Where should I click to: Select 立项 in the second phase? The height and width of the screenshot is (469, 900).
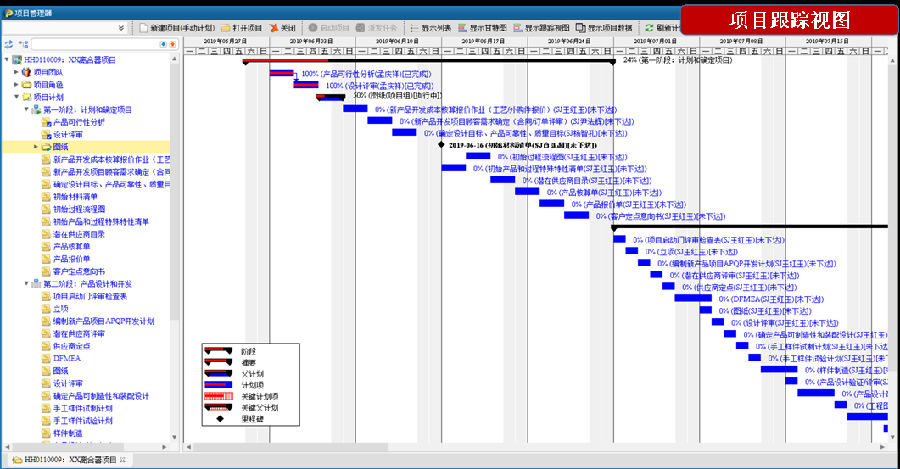[x=60, y=309]
